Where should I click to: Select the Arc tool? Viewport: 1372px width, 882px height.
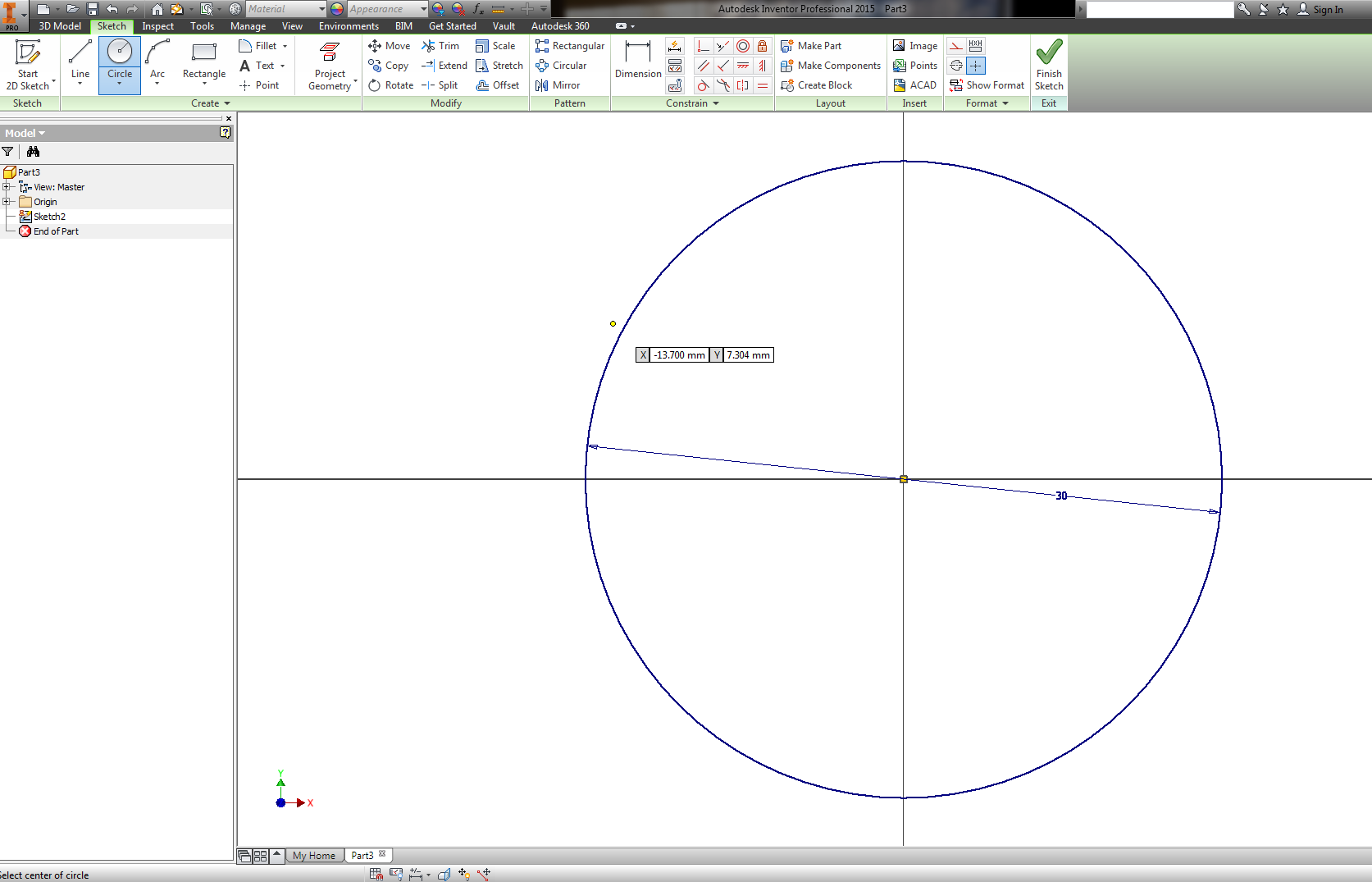coord(157,62)
